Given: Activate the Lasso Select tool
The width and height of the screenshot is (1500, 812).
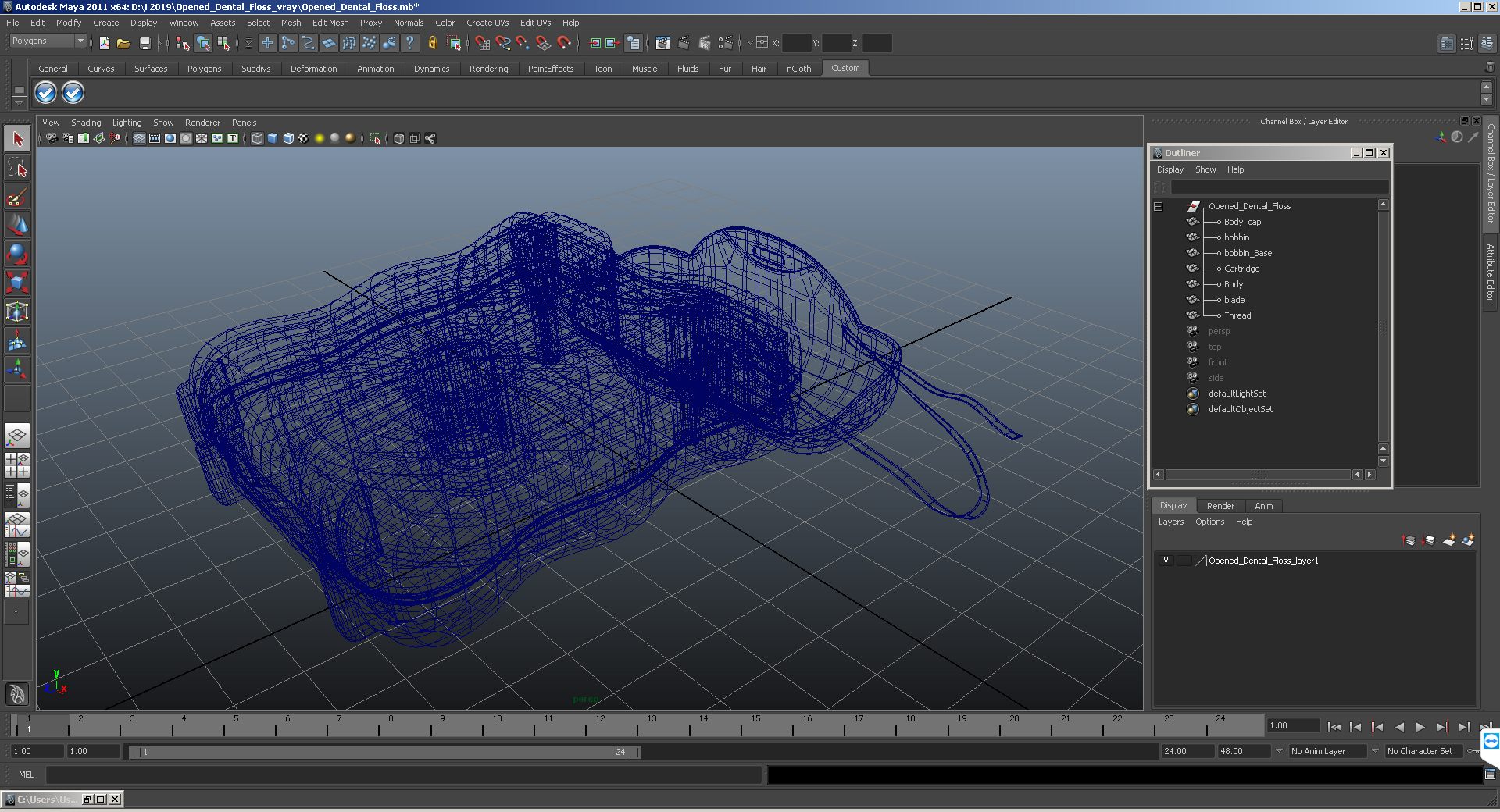Looking at the screenshot, I should click(17, 167).
